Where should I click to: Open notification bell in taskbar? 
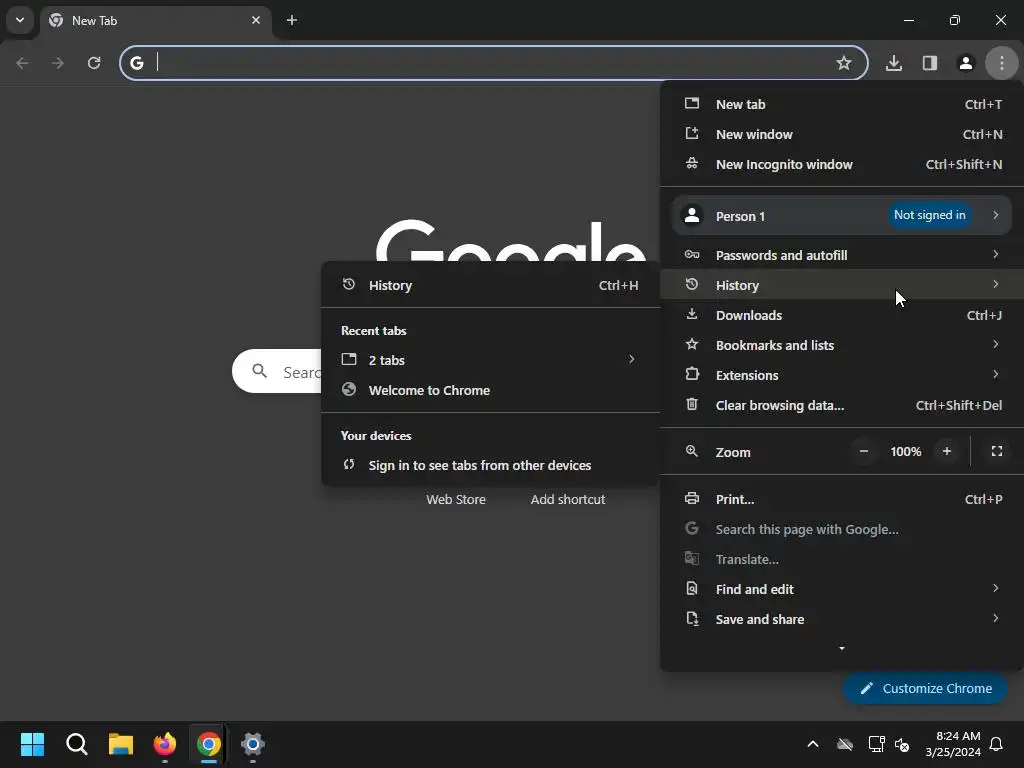click(997, 744)
